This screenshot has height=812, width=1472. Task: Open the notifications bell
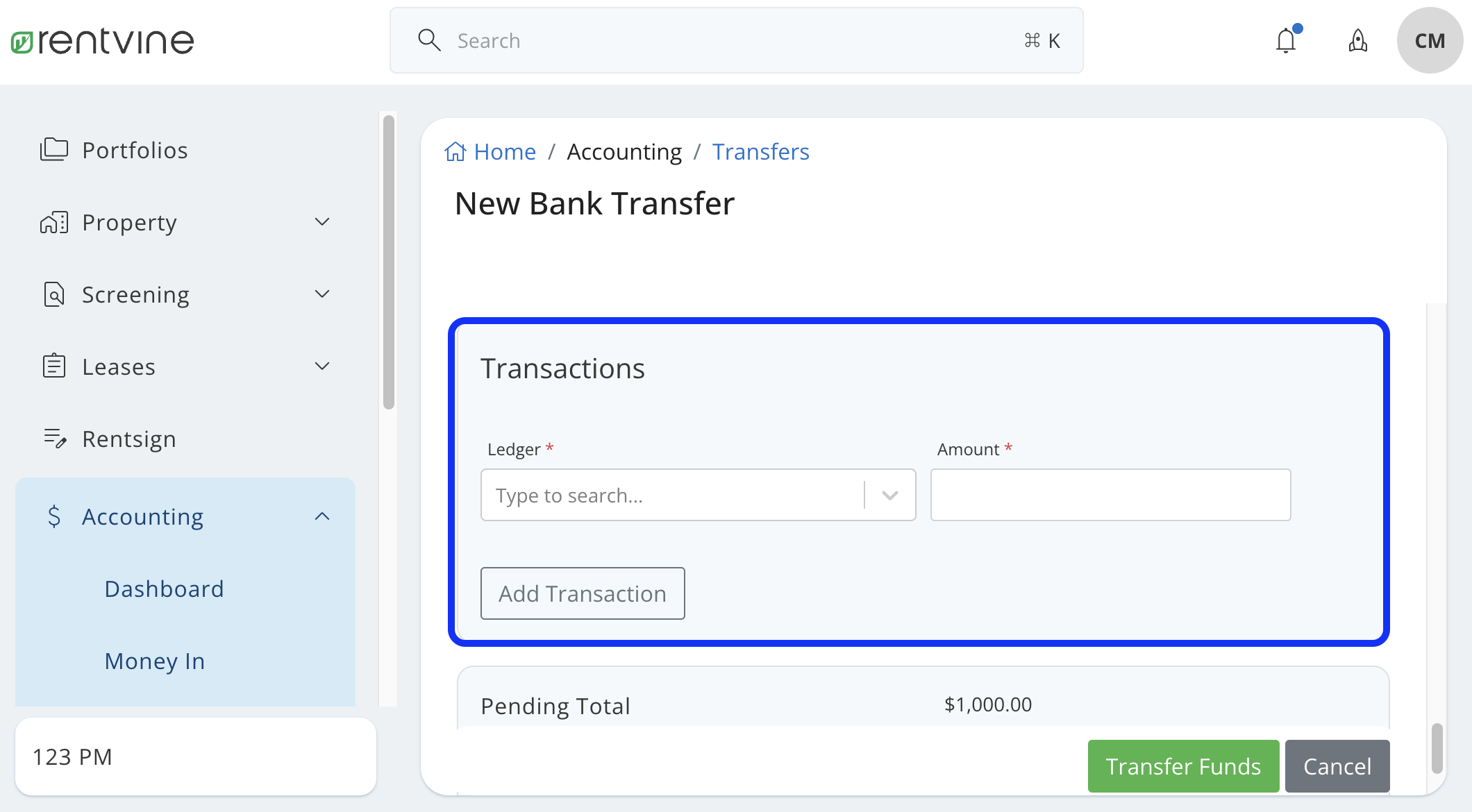pyautogui.click(x=1286, y=40)
